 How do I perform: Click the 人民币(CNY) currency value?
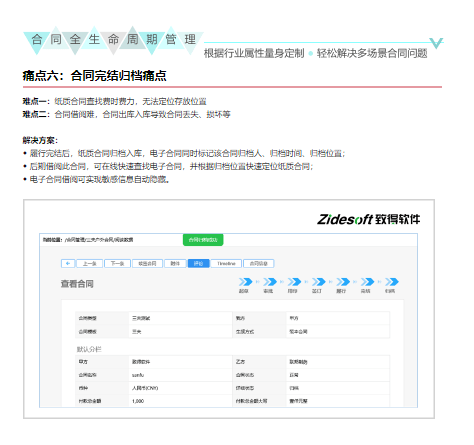click(145, 388)
